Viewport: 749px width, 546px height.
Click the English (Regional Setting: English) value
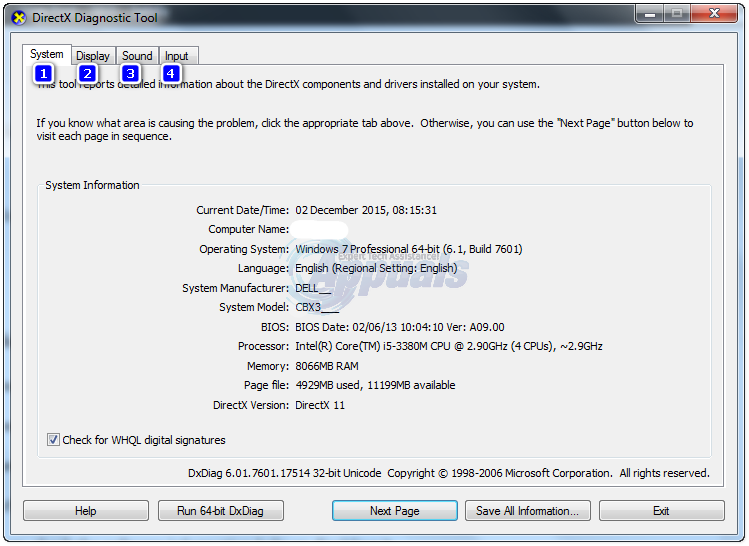376,268
